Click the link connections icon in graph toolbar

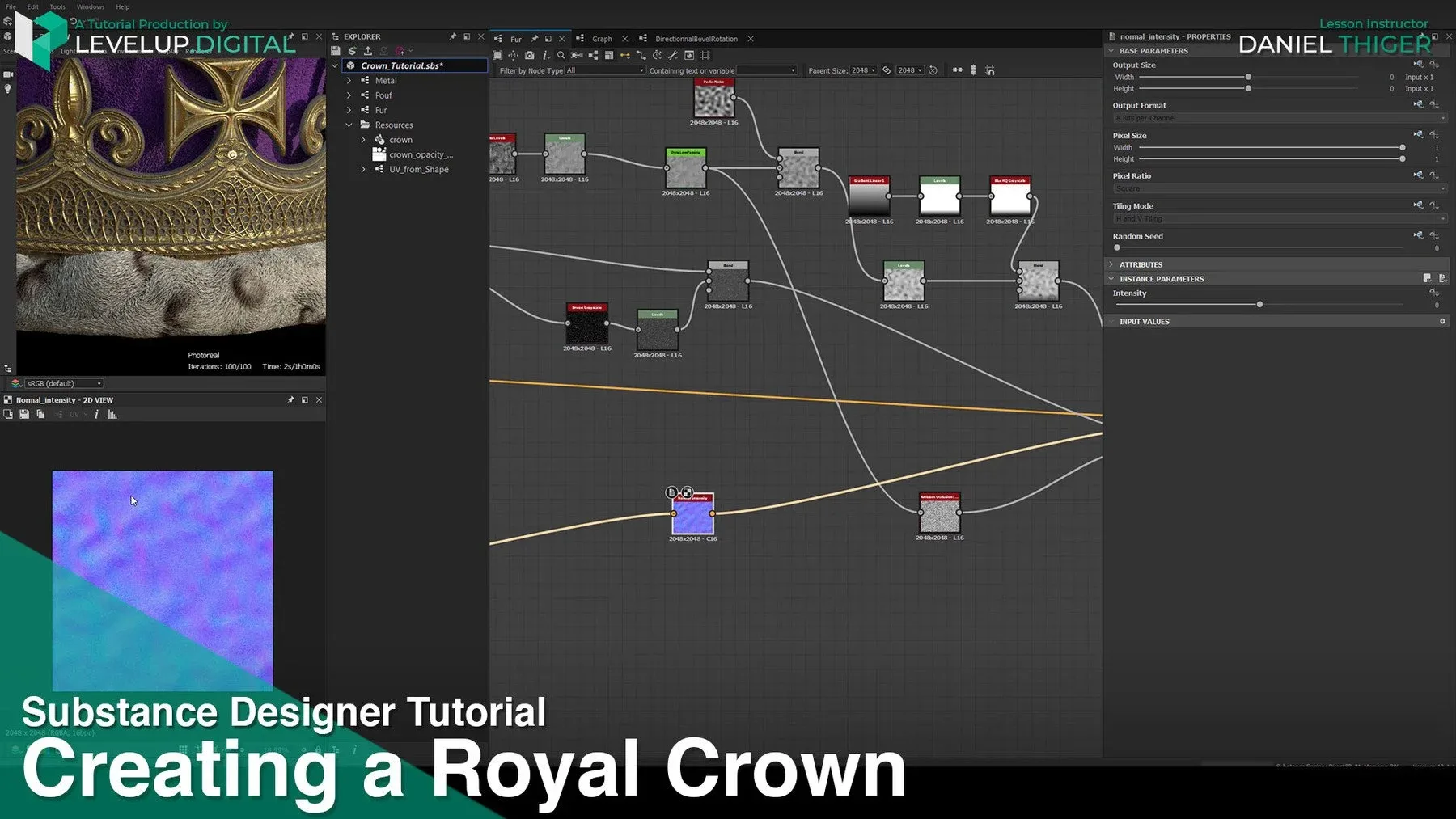625,55
